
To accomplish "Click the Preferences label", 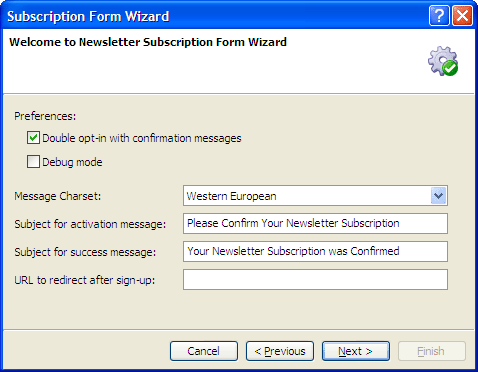I will pos(45,116).
